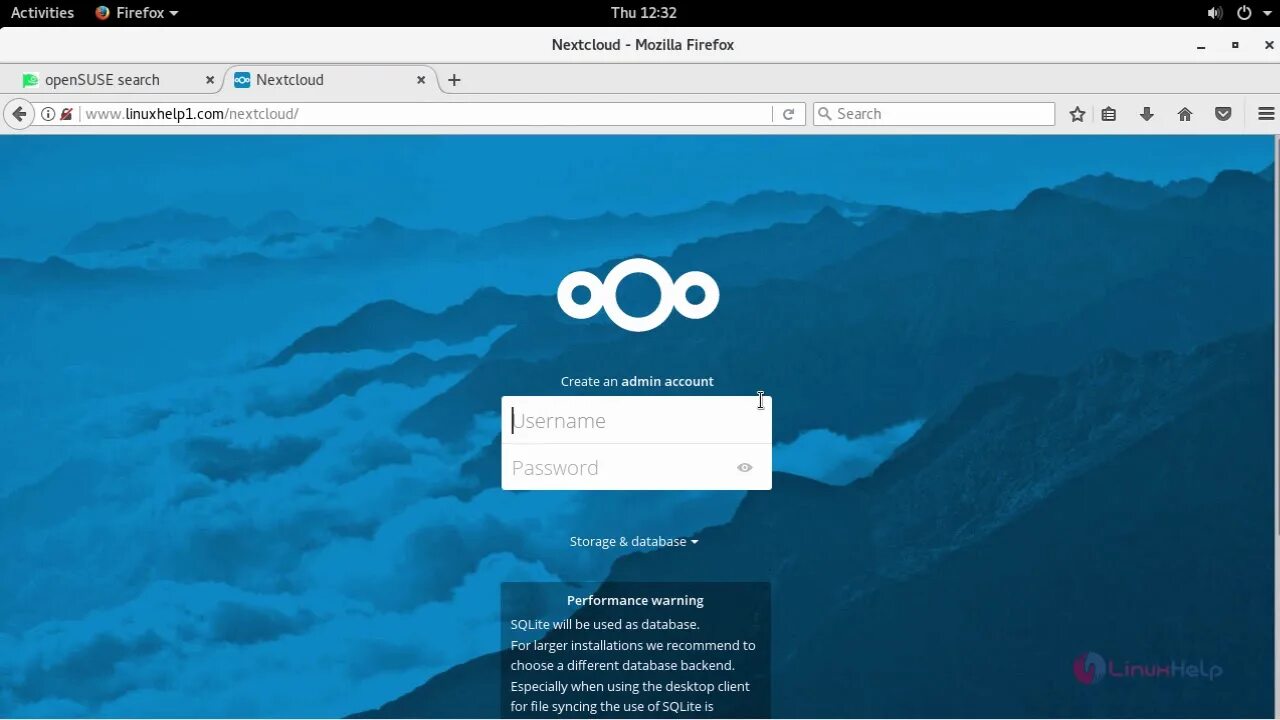1280x720 pixels.
Task: Close the openSUSE search tab
Action: 210,80
